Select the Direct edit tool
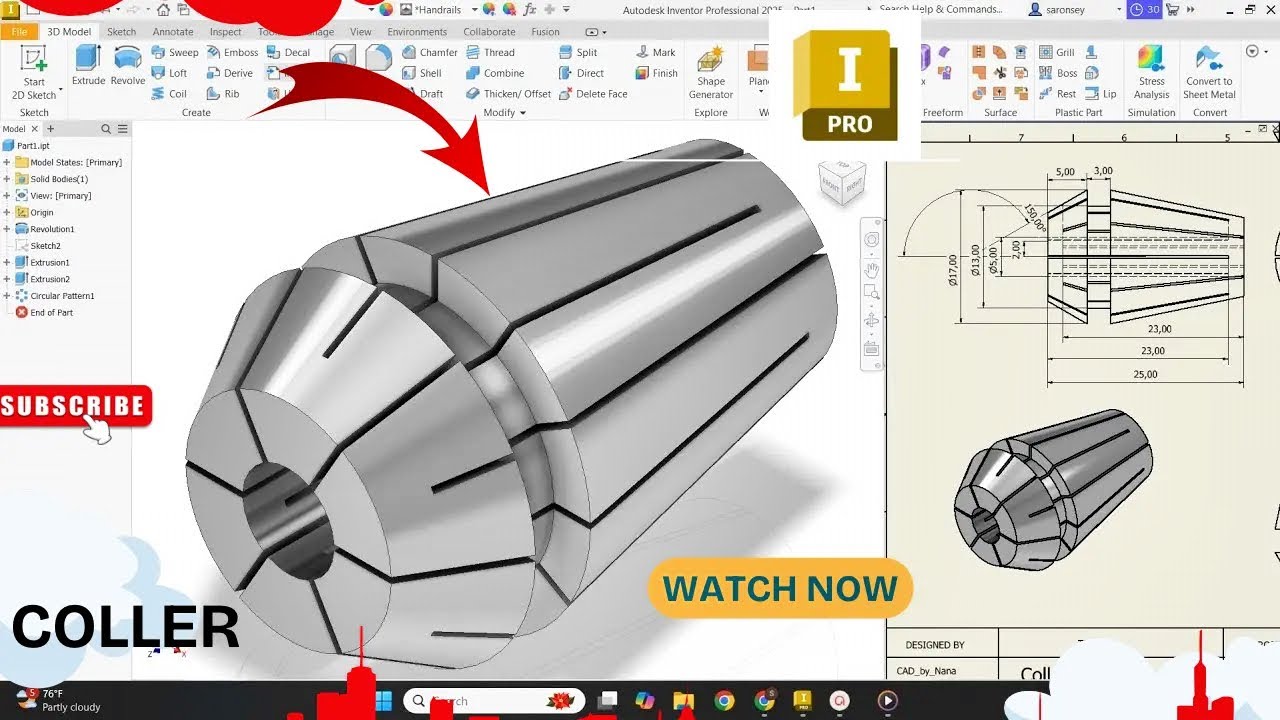1280x720 pixels. point(581,73)
